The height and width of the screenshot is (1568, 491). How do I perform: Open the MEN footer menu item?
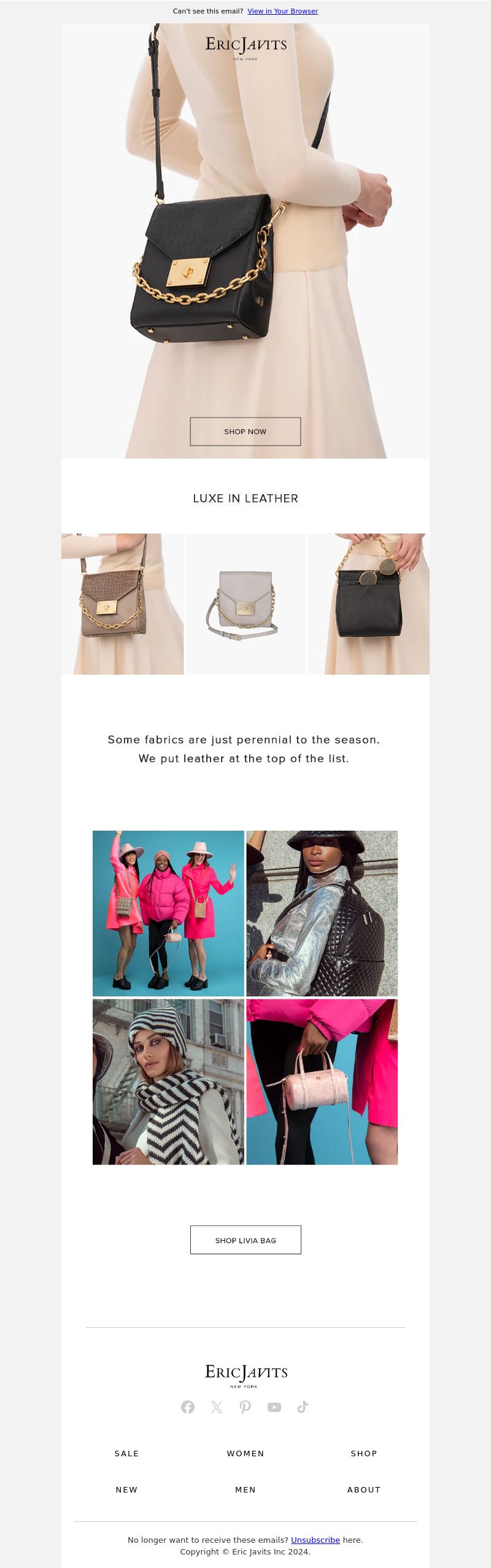(245, 1489)
